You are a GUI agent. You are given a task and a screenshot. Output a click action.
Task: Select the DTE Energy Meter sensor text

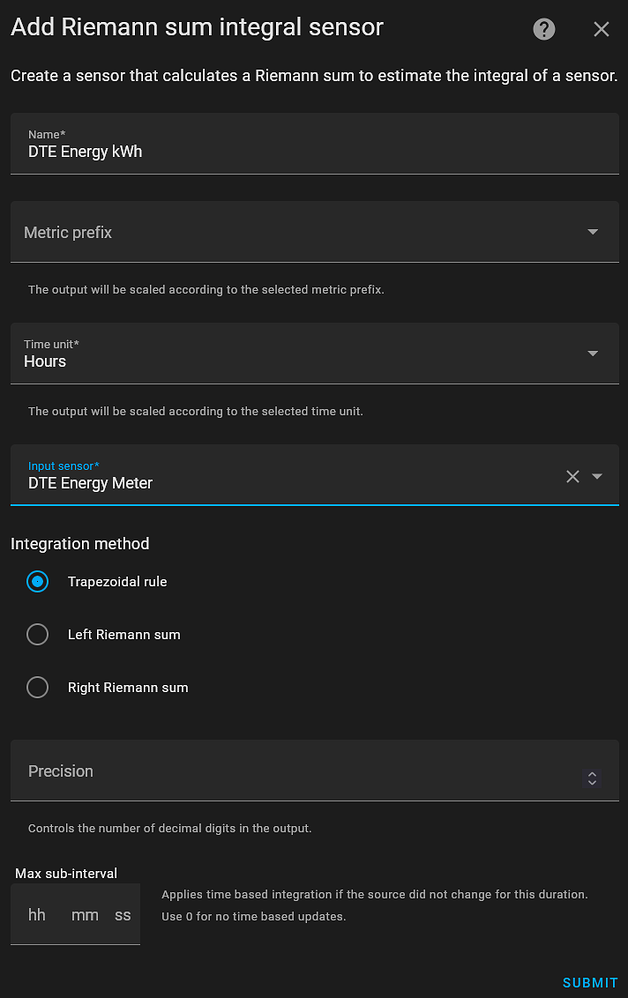pyautogui.click(x=90, y=483)
